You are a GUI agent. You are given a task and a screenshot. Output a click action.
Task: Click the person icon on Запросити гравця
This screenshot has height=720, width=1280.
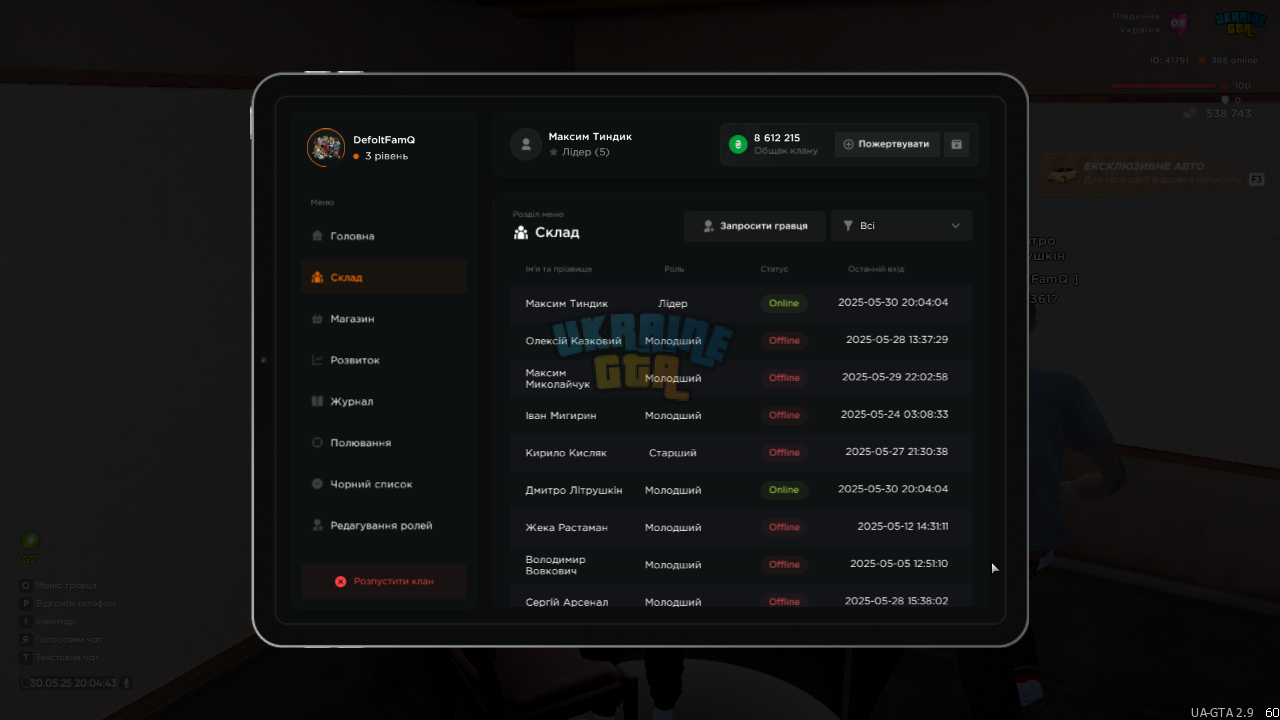(x=709, y=226)
